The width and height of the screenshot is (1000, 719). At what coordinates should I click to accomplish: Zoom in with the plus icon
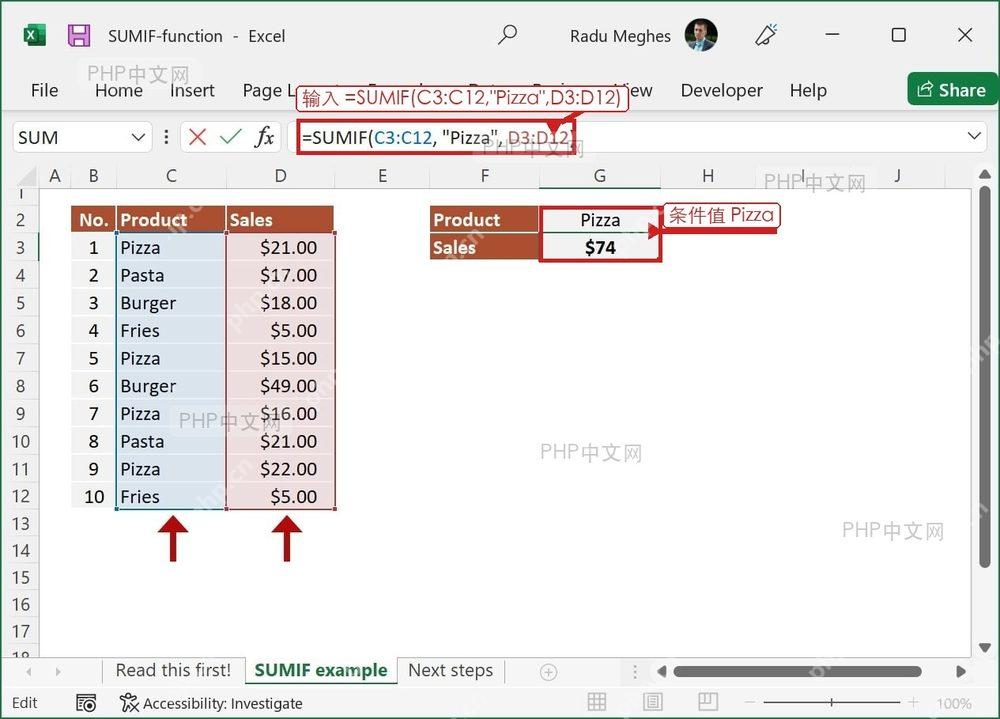tap(913, 702)
